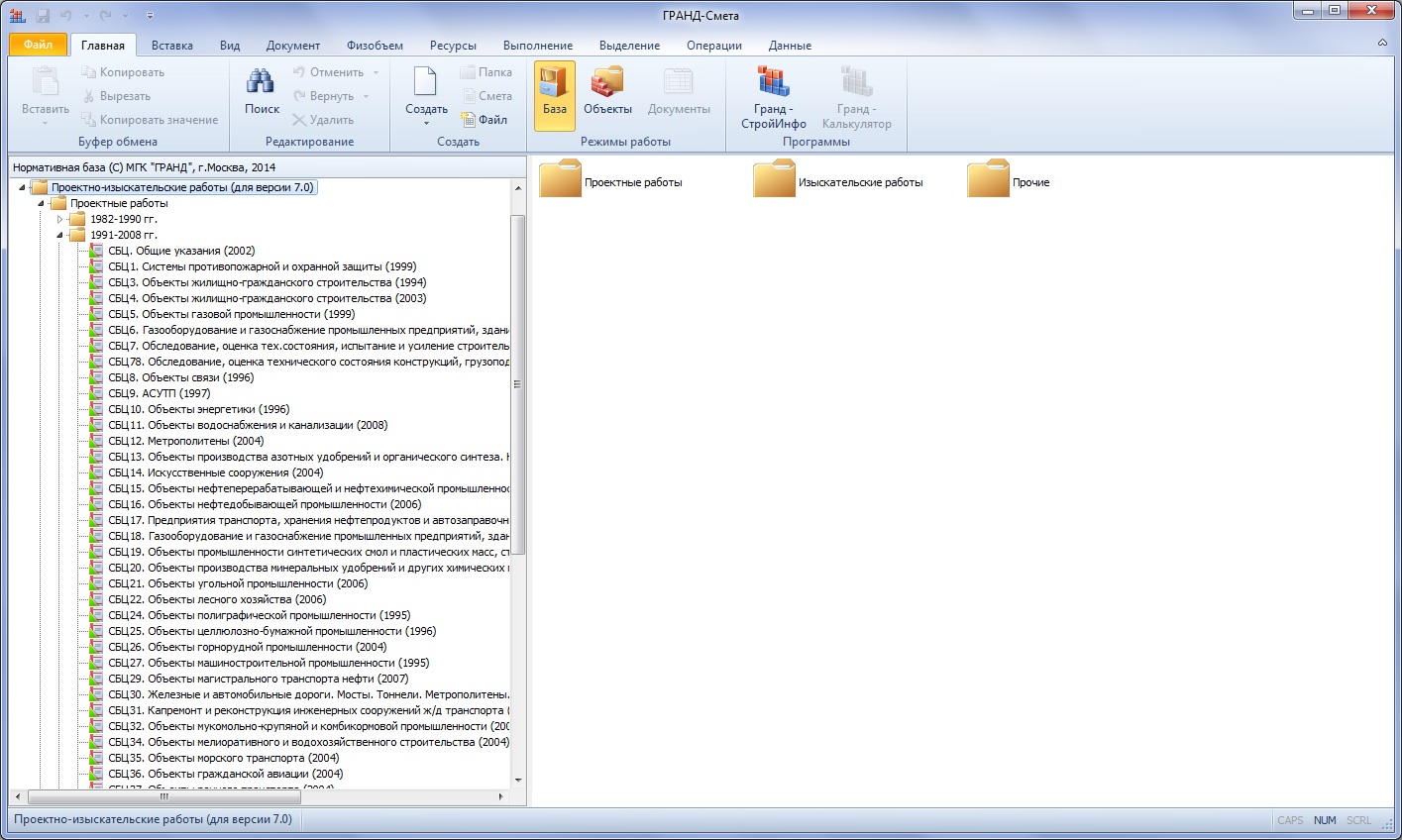Click the status bar text 'Проектно-изыскательские работы (для версии 7.0)'
The width and height of the screenshot is (1402, 840).
[x=153, y=819]
